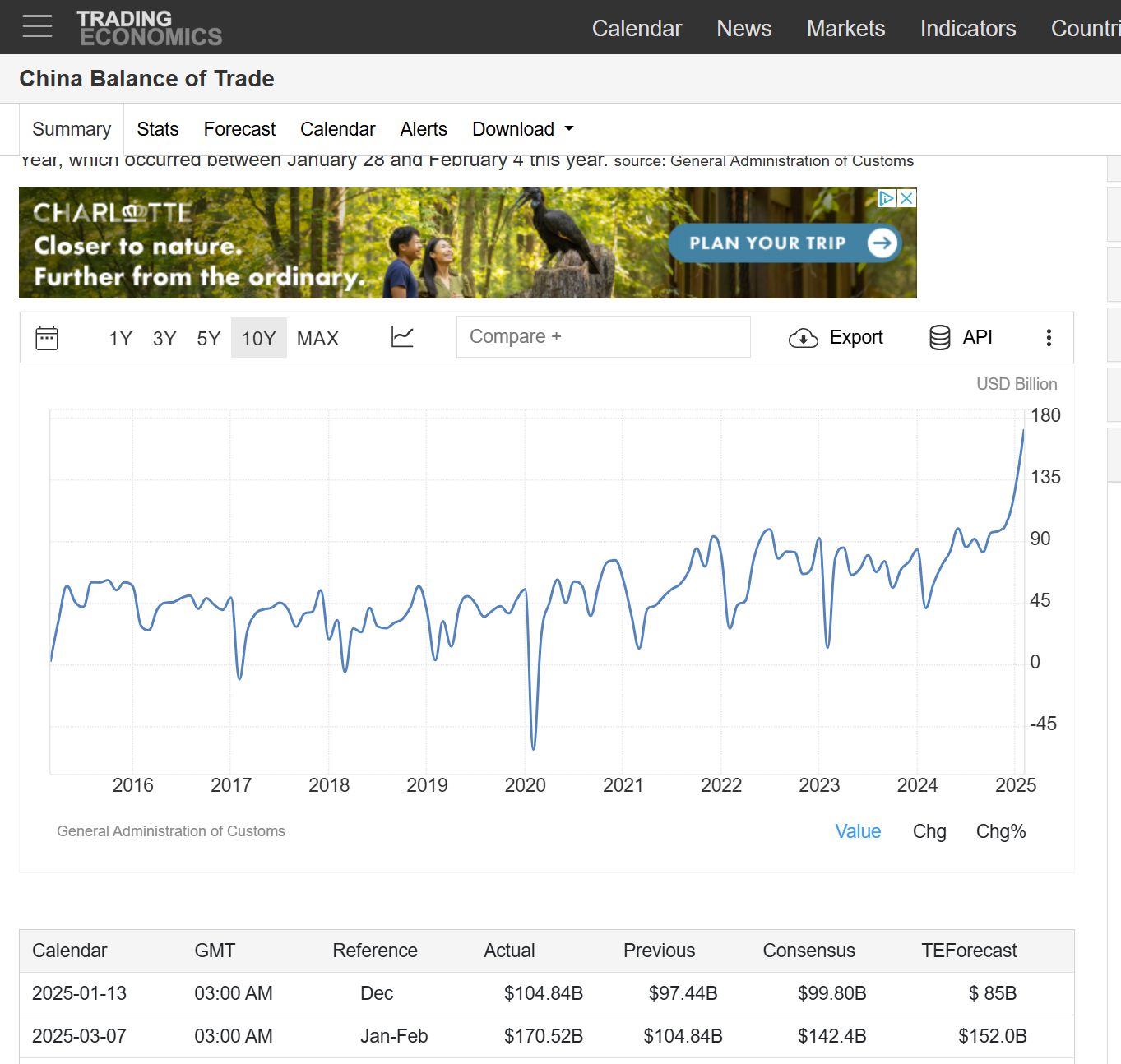Close the Charlotte advertisement banner
The width and height of the screenshot is (1121, 1064).
(x=906, y=198)
